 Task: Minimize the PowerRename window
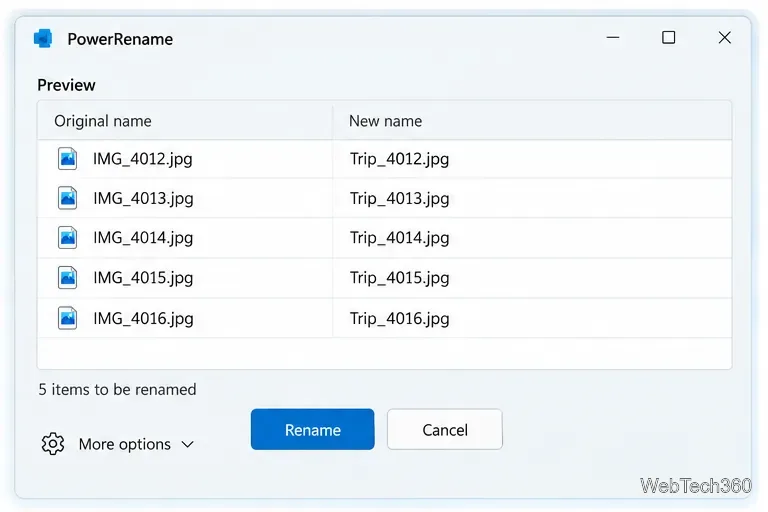[x=613, y=37]
